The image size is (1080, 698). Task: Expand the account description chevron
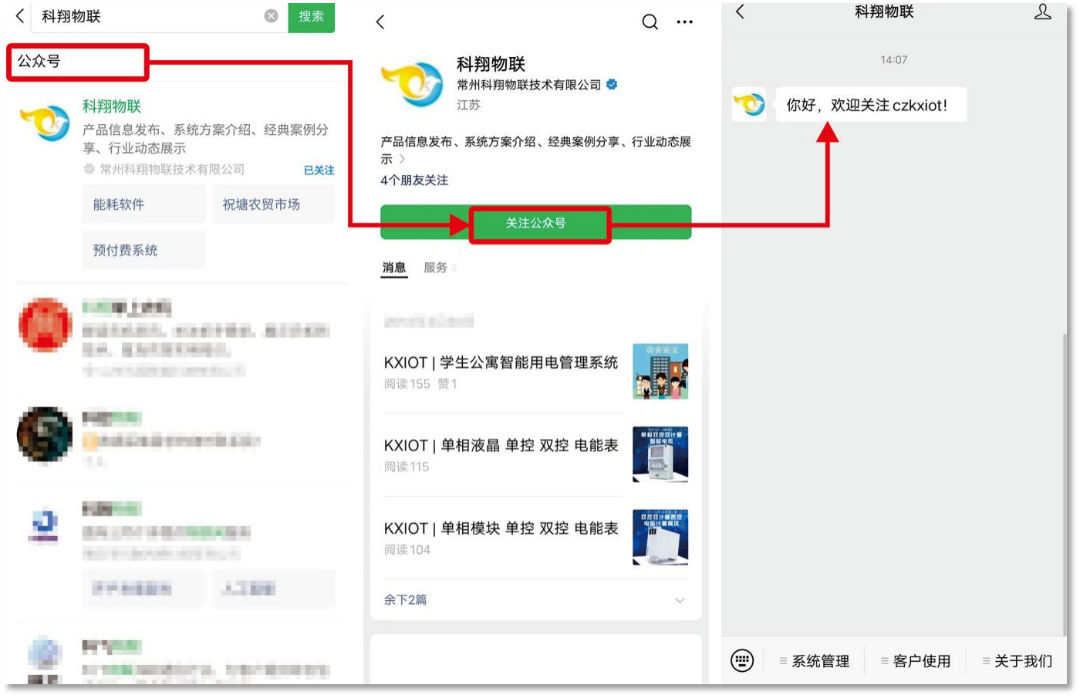pos(403,159)
